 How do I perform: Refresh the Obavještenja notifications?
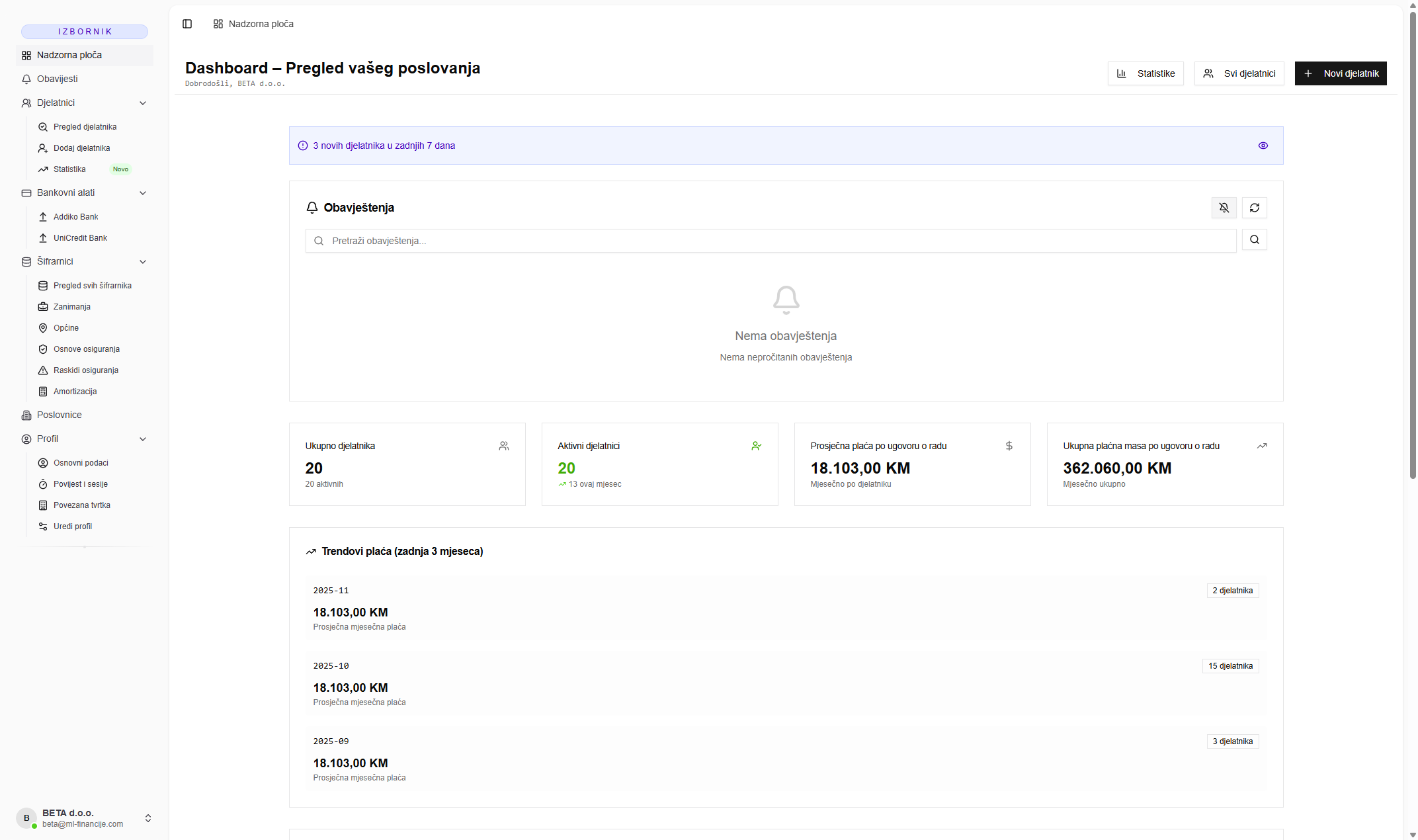(1254, 208)
